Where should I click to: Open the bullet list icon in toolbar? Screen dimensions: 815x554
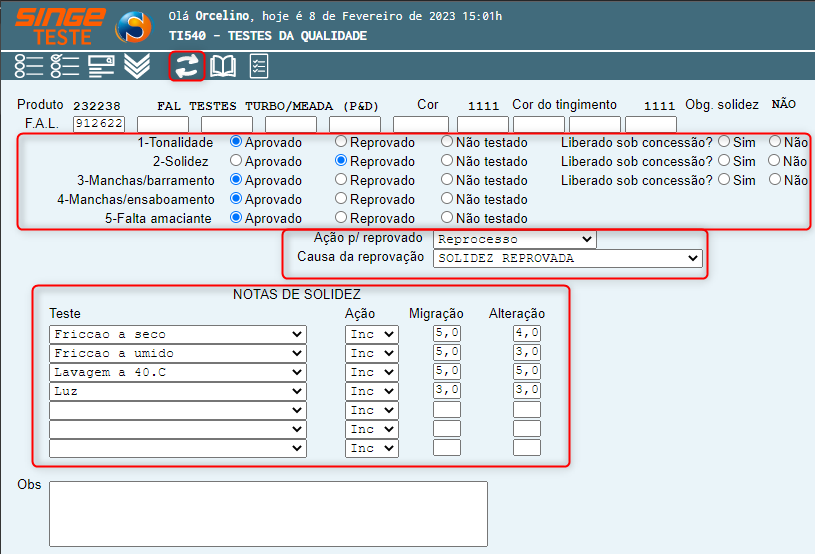pyautogui.click(x=29, y=67)
